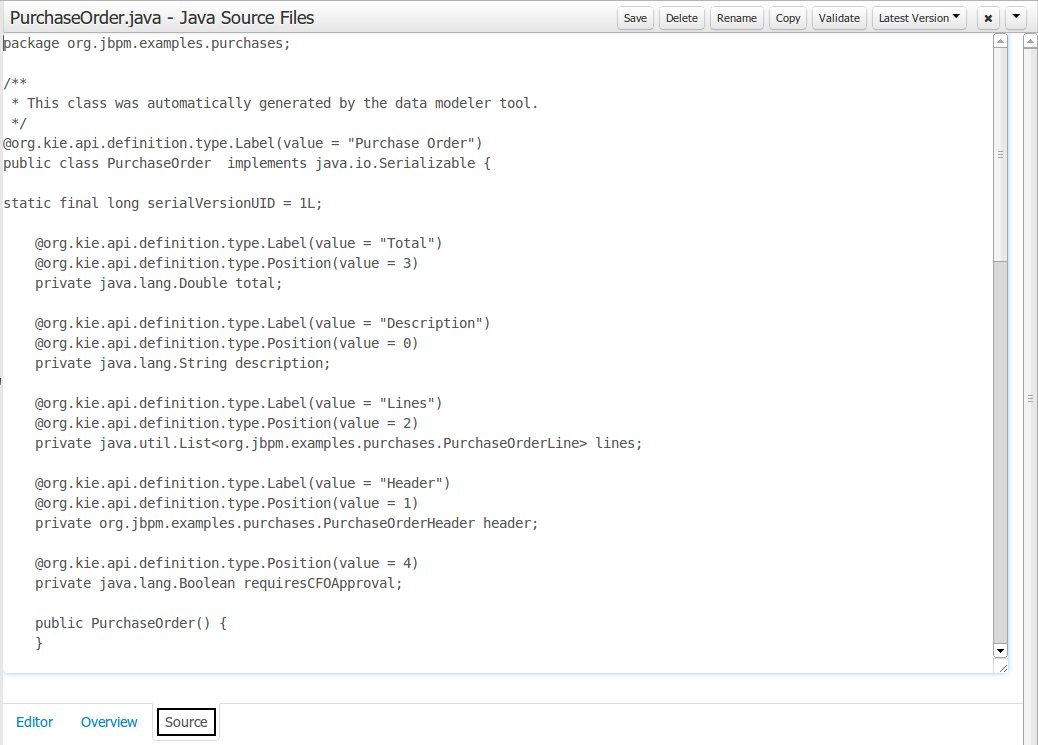Validate the Java source file
This screenshot has width=1038, height=745.
[839, 18]
